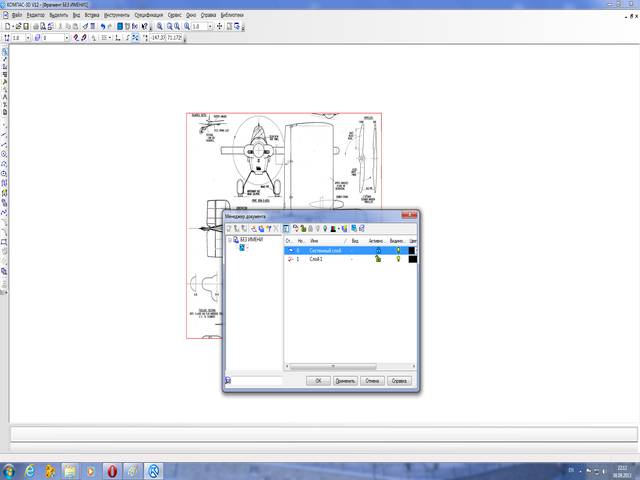The height and width of the screenshot is (480, 640).
Task: Toggle visibility bulb of Системный слой
Action: point(397,250)
